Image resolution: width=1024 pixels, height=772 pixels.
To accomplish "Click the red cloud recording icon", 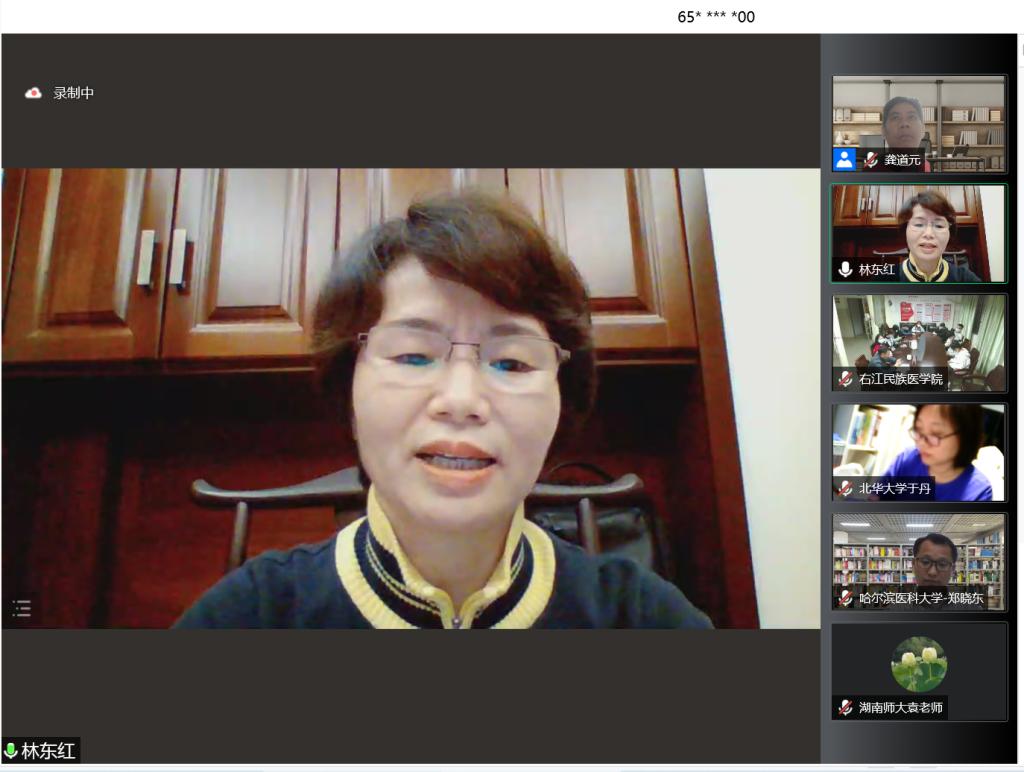I will click(33, 93).
